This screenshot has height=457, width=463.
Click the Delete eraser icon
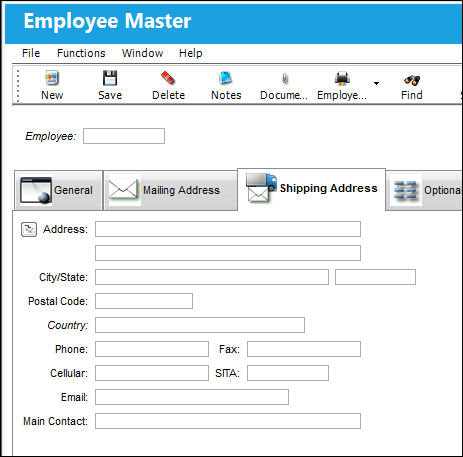click(x=168, y=78)
